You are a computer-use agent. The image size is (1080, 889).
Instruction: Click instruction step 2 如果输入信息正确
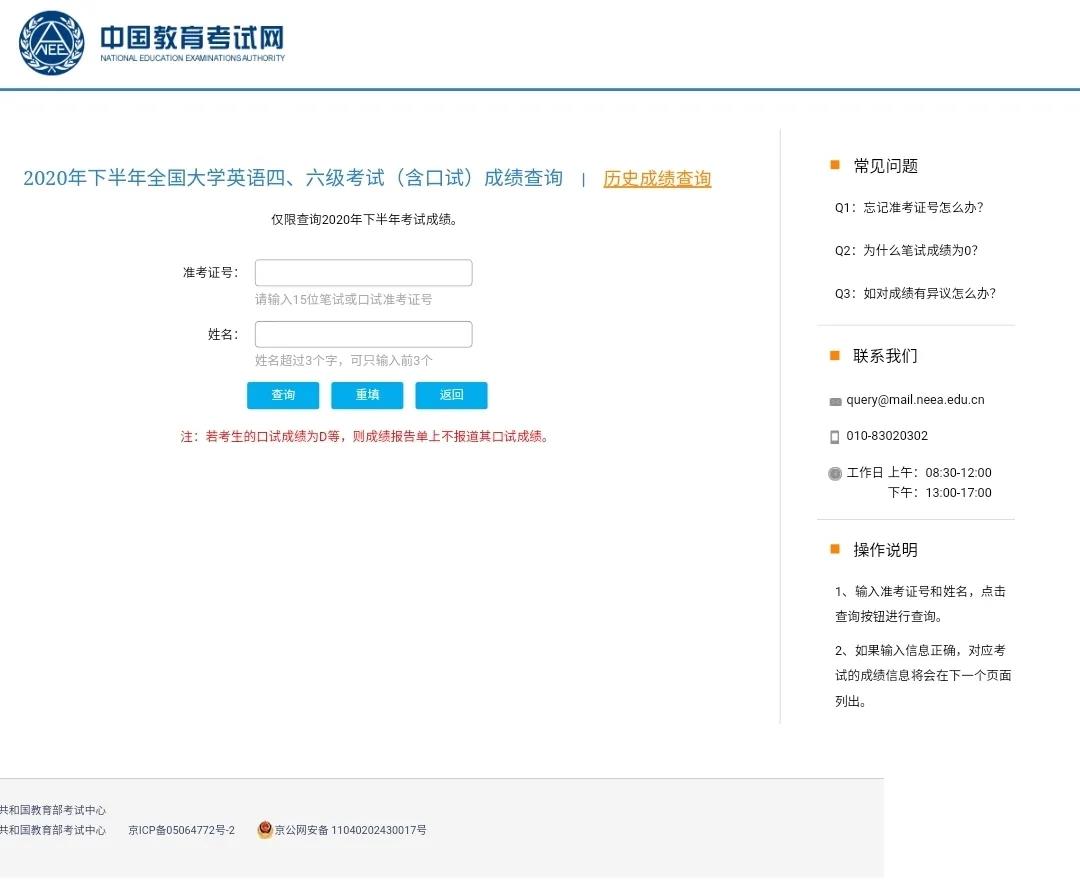pyautogui.click(x=923, y=676)
